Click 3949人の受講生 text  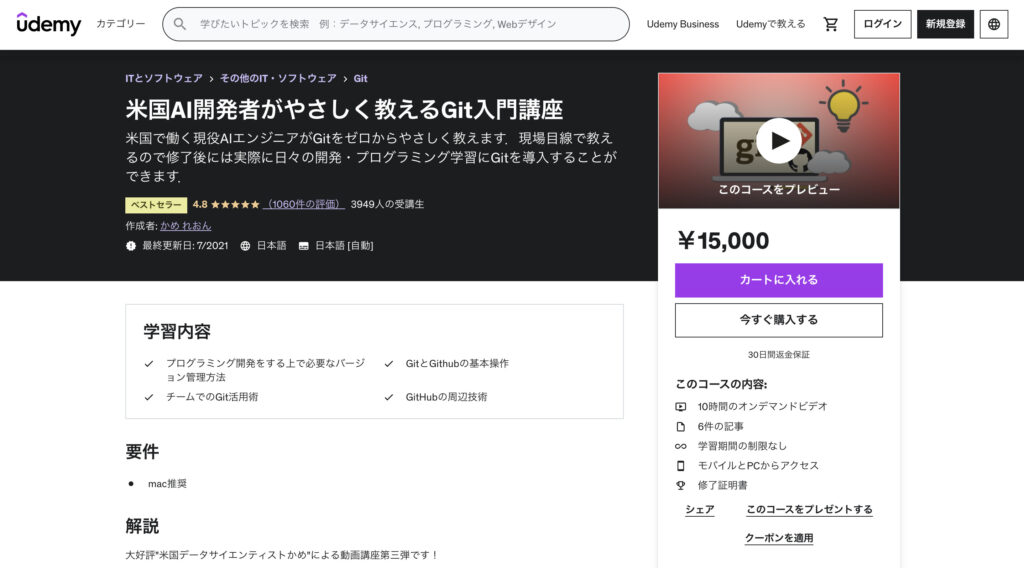click(x=387, y=204)
